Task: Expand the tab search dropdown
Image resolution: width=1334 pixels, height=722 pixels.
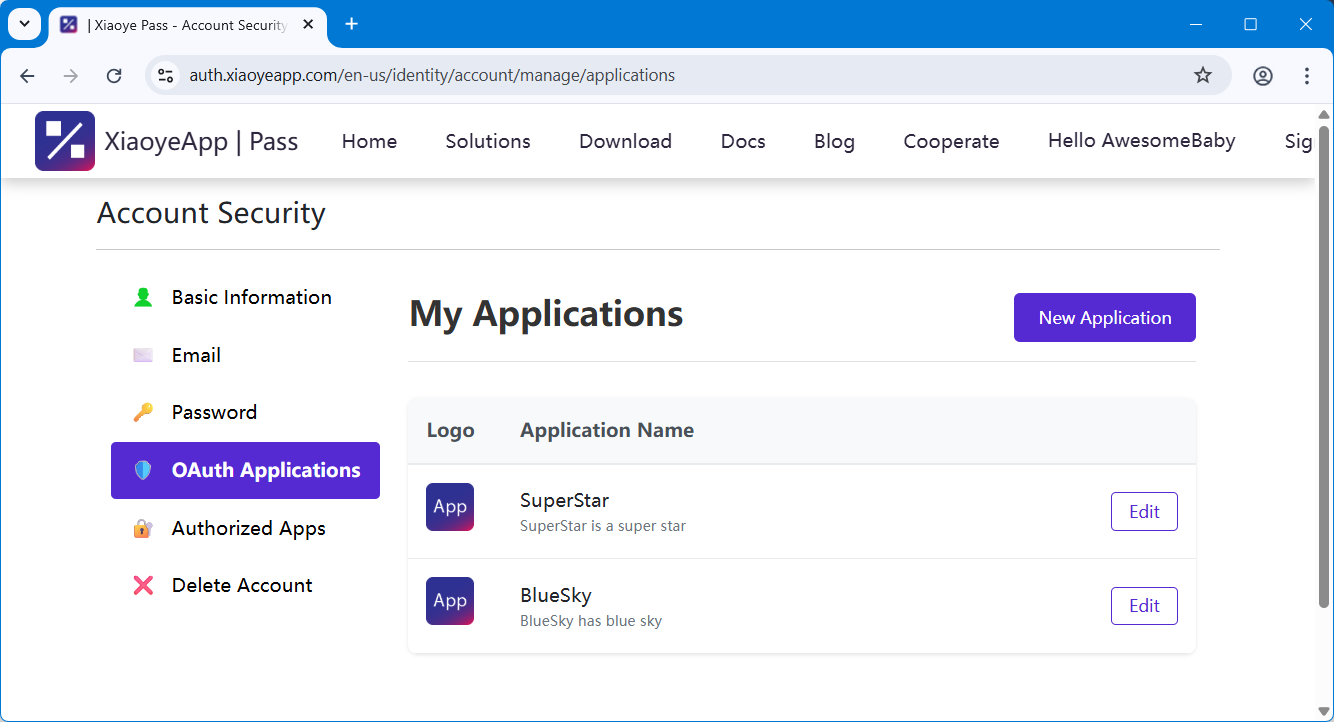Action: pos(24,24)
